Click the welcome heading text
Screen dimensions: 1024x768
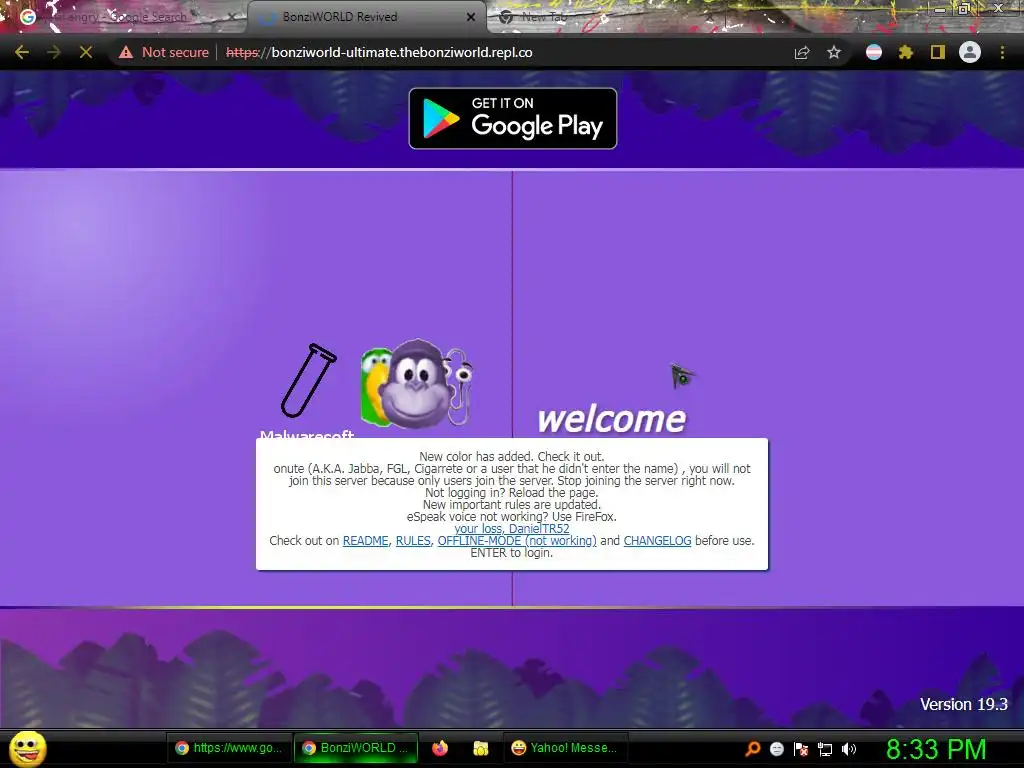click(612, 419)
